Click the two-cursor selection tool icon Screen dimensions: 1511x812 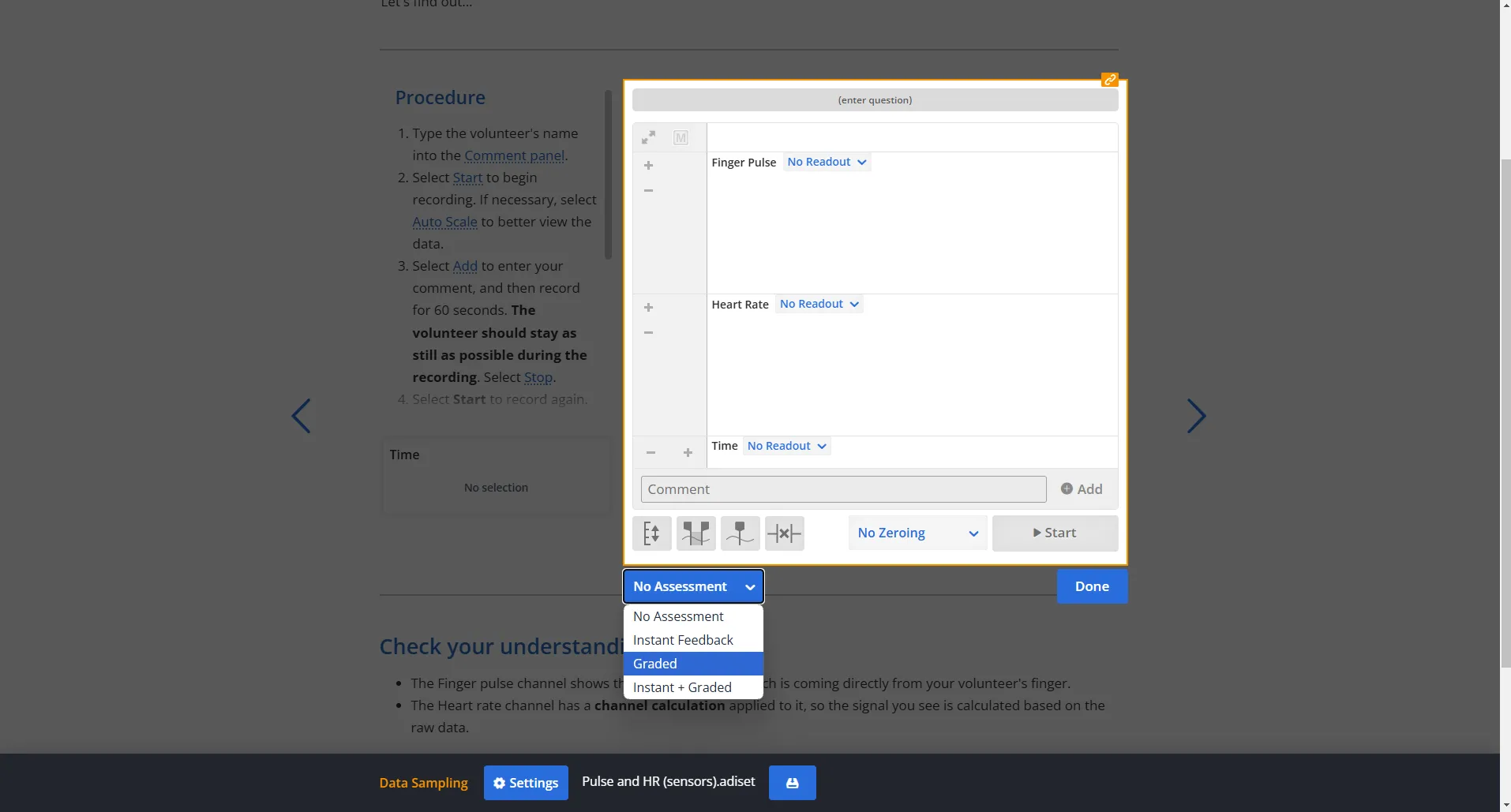pos(697,533)
